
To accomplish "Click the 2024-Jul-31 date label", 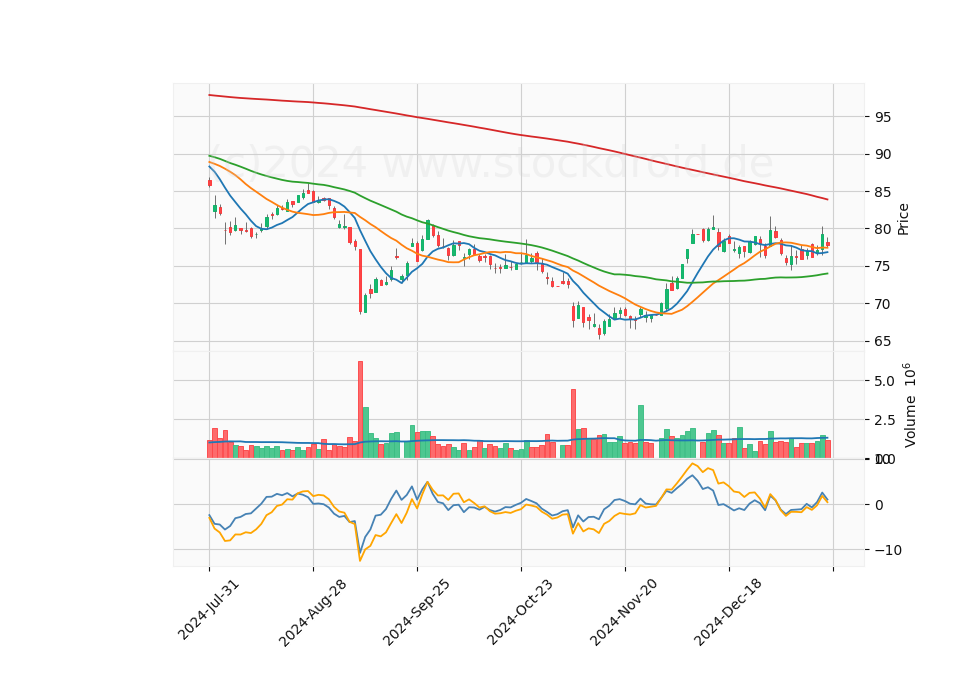I will pos(208,610).
